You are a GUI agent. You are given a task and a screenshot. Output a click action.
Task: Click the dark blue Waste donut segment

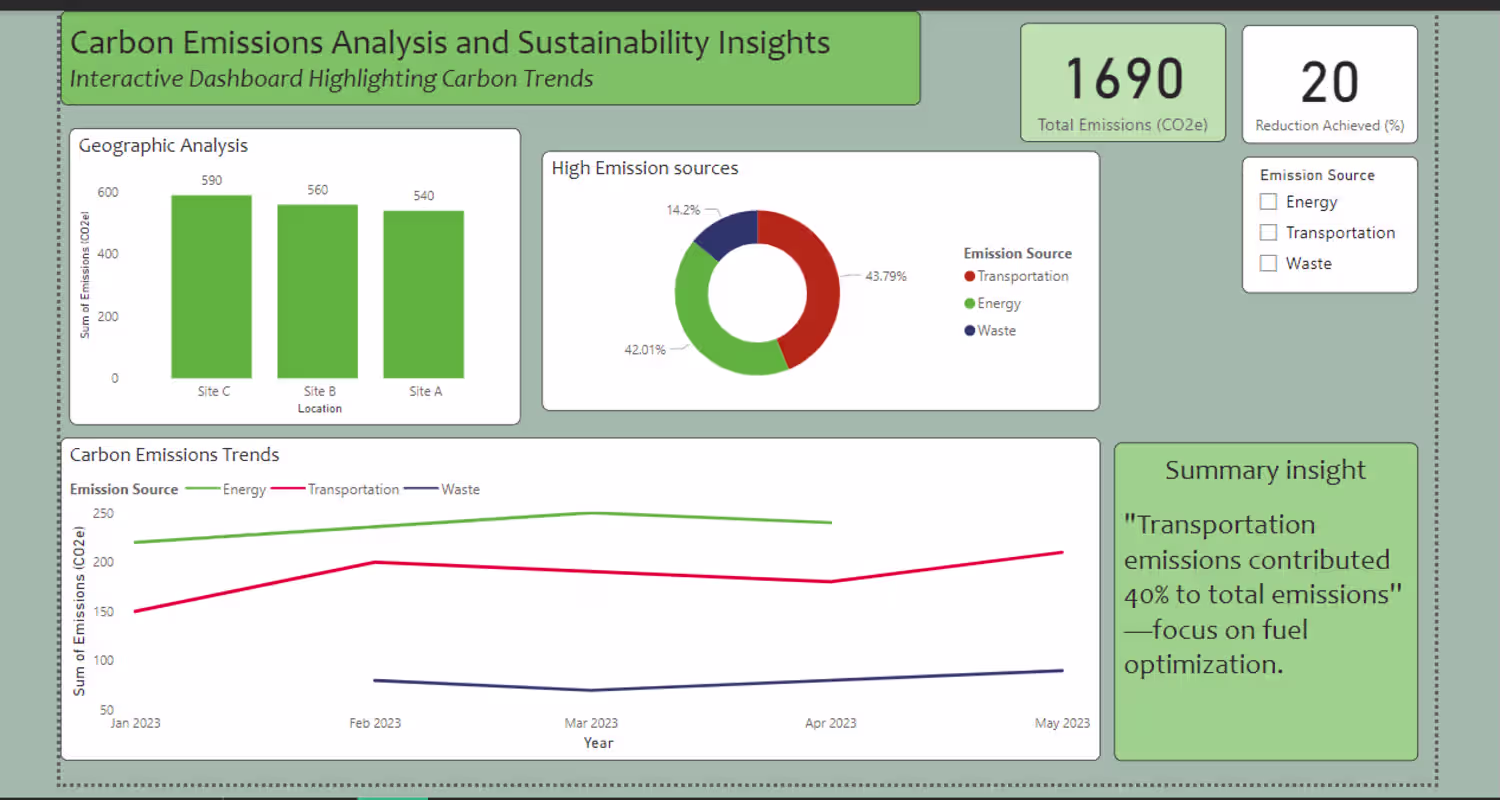(x=728, y=231)
